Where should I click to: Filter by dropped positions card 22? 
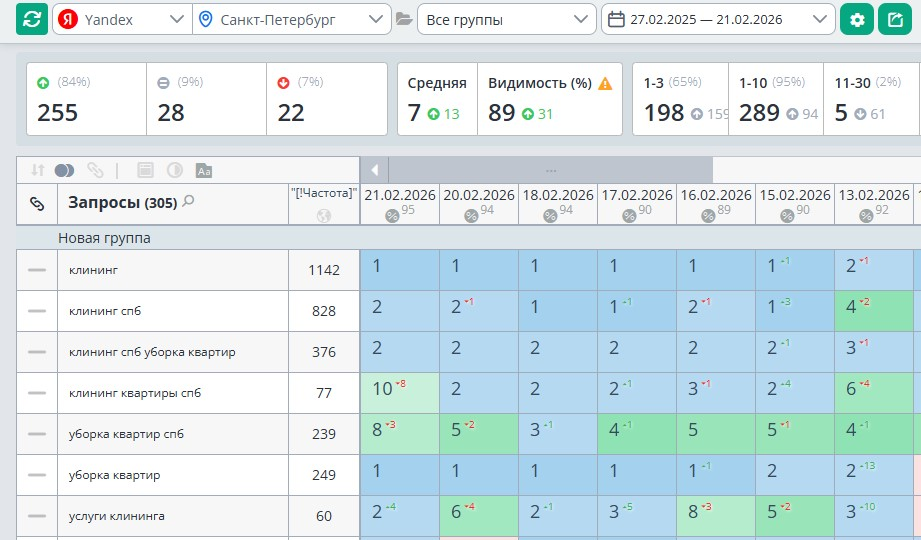click(327, 99)
